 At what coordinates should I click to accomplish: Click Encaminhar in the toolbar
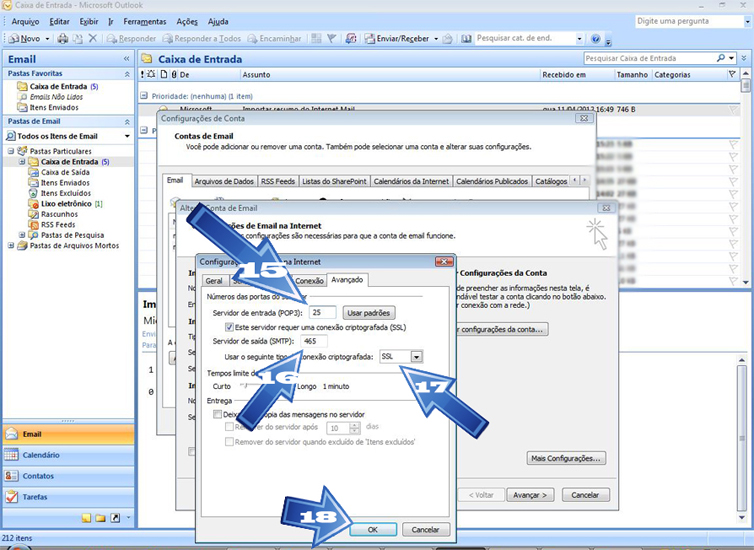click(274, 38)
